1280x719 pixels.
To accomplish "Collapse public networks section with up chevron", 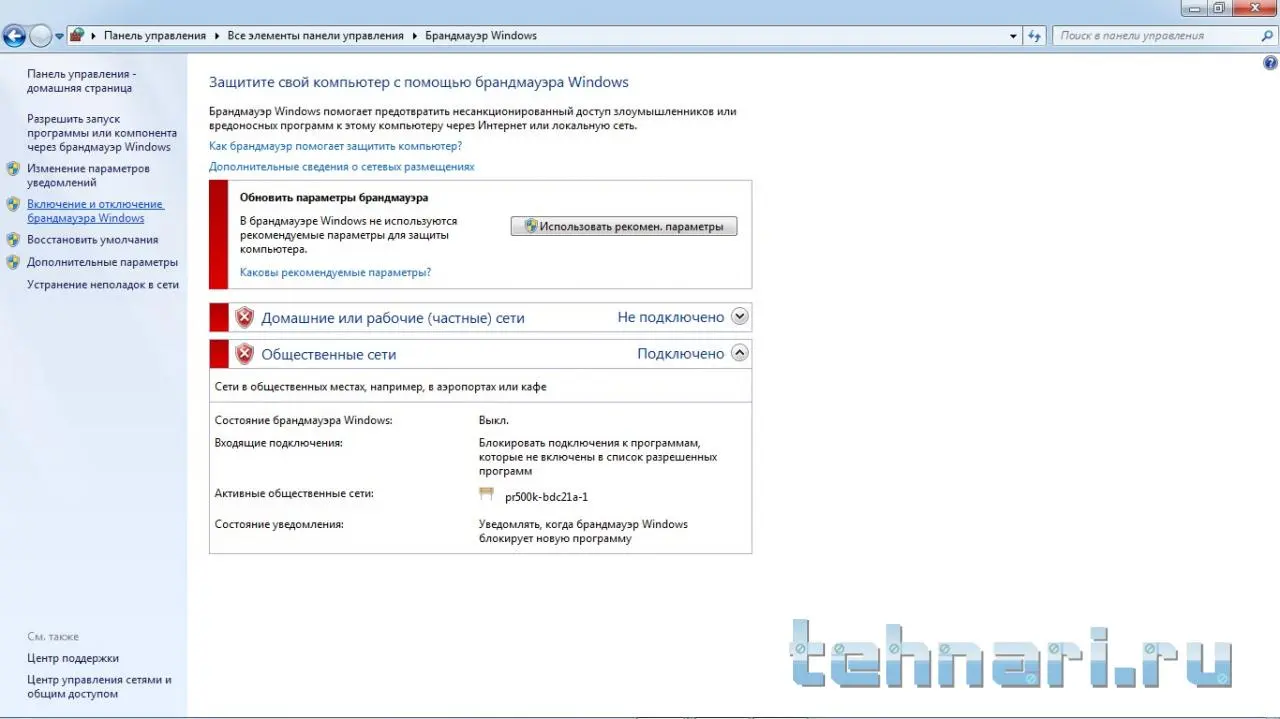I will 740,352.
